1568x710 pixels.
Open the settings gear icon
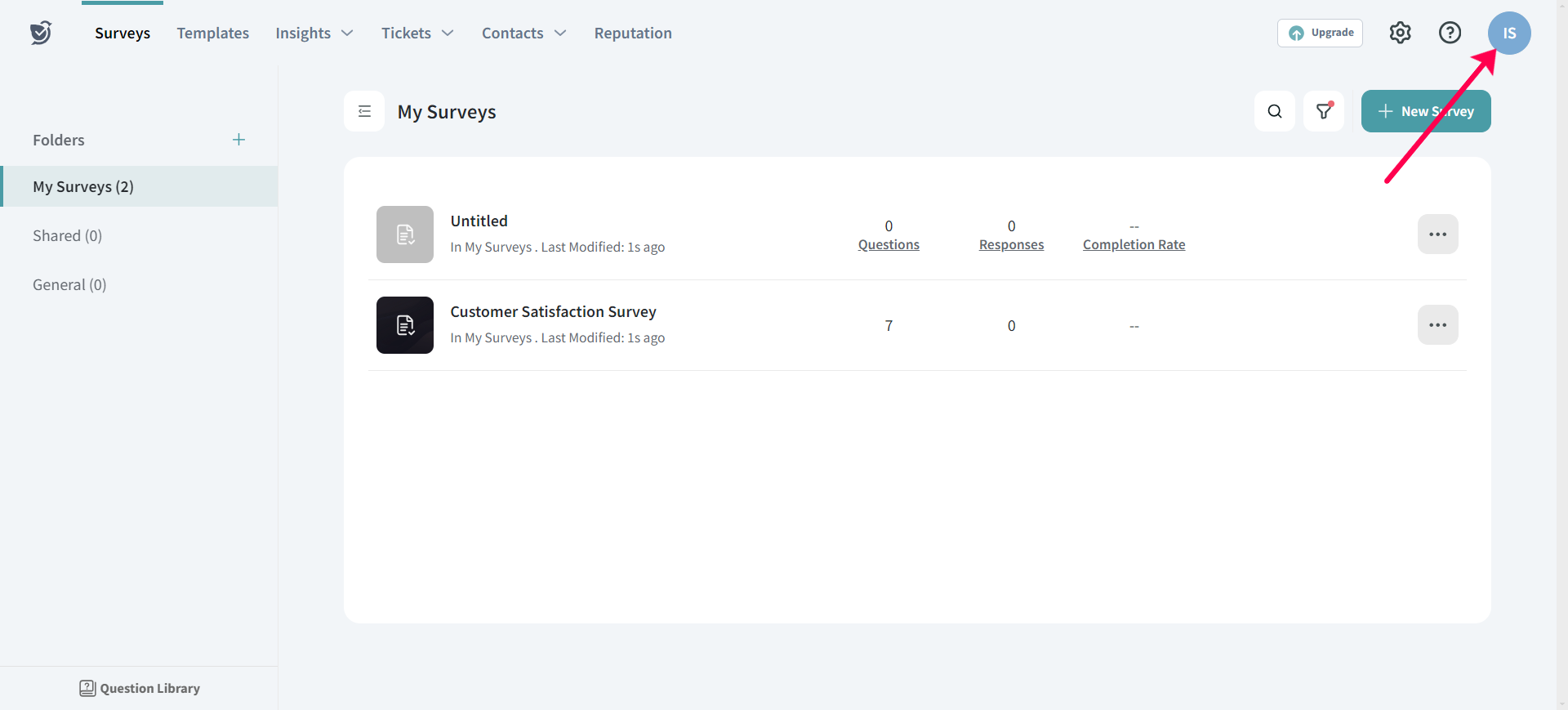click(1400, 33)
